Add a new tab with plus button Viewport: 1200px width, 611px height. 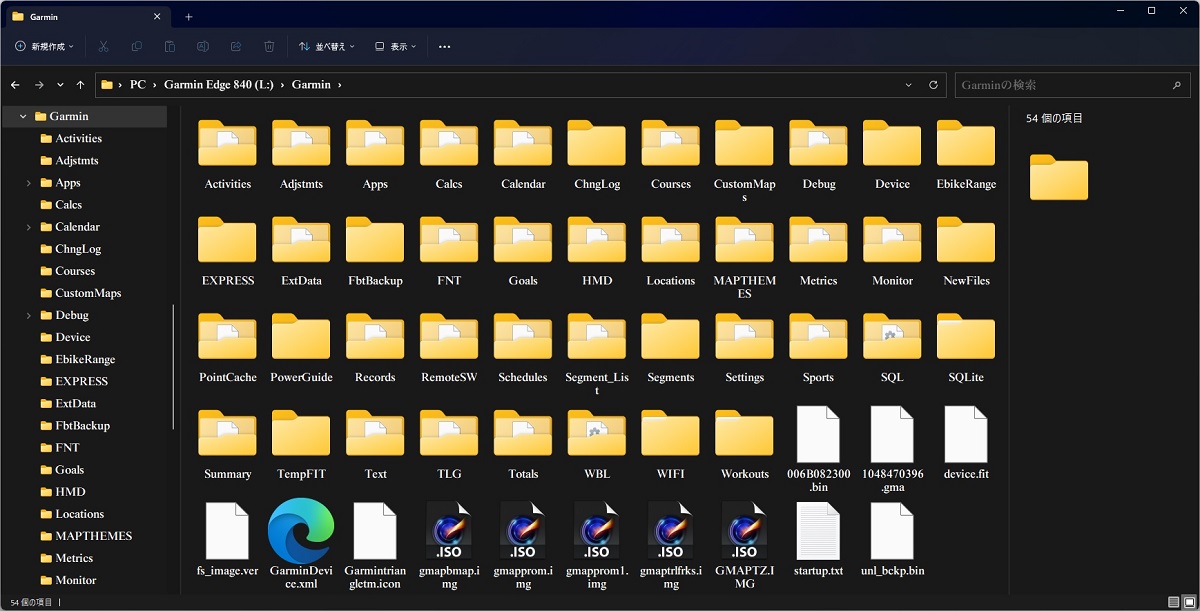188,17
